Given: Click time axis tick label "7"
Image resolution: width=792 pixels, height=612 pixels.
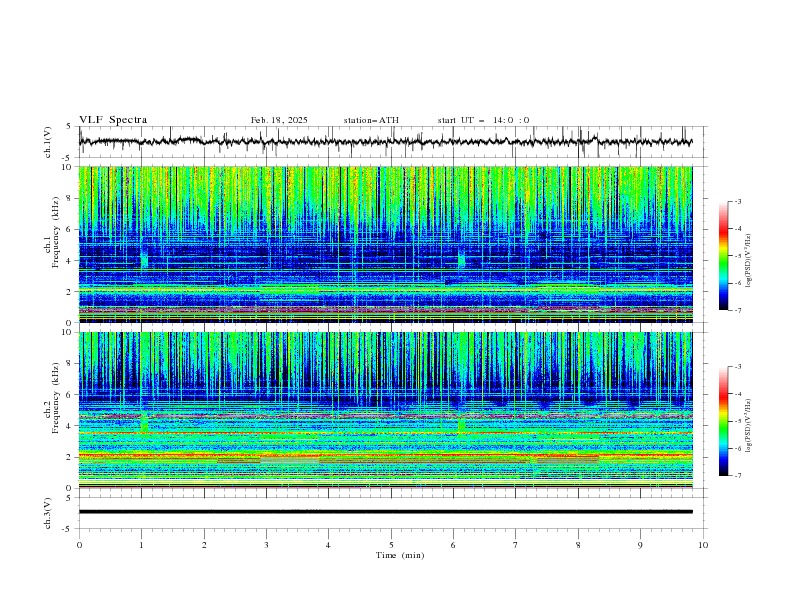Looking at the screenshot, I should [x=516, y=545].
